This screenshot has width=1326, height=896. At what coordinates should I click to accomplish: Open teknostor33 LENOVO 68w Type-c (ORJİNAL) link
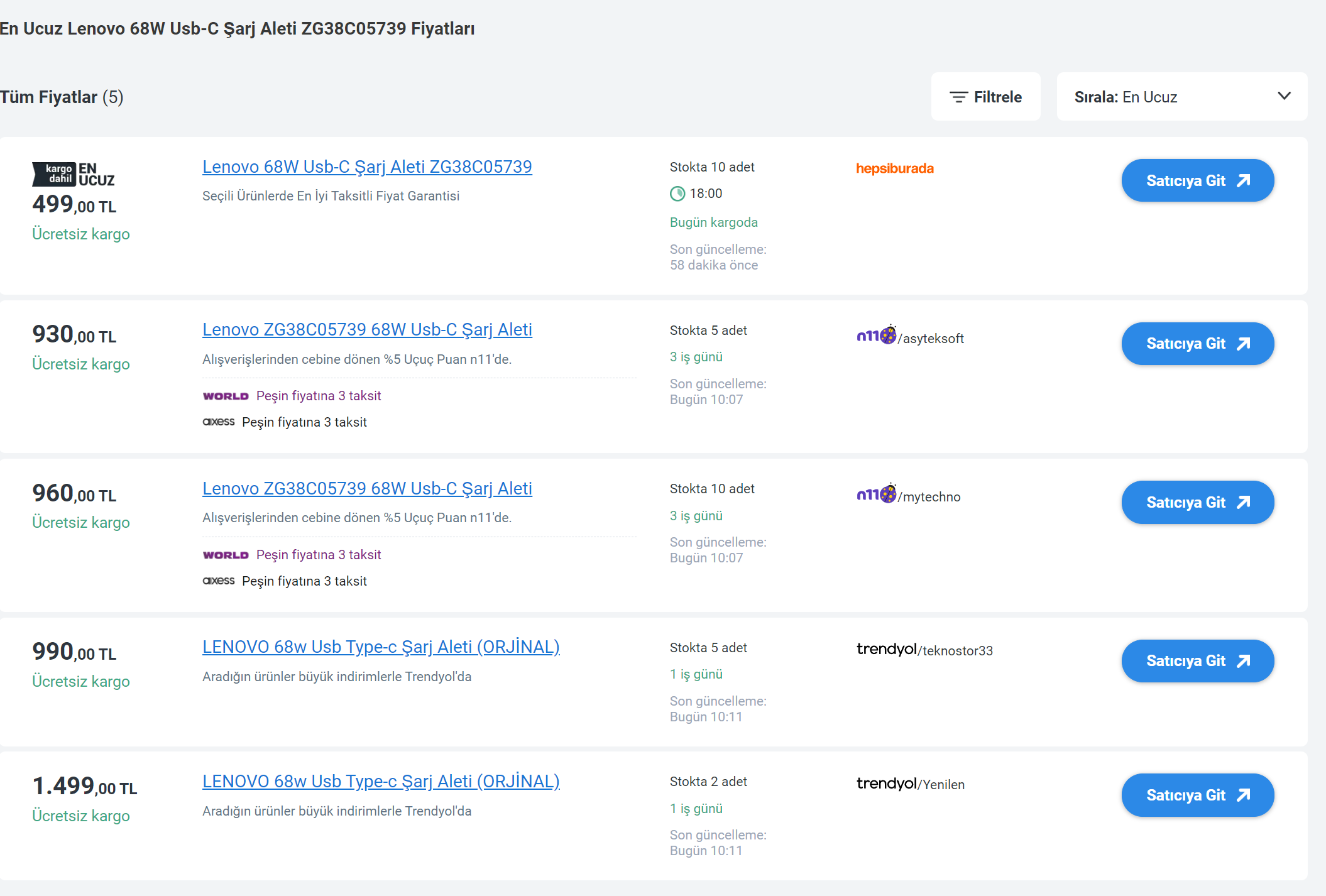point(381,647)
